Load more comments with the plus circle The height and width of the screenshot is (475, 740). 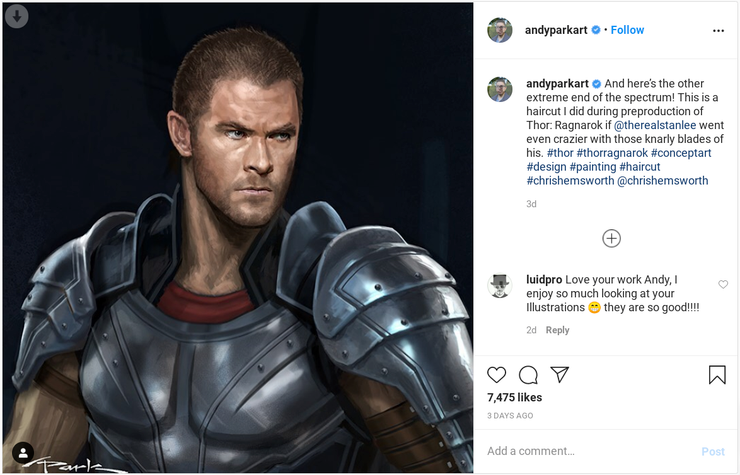[x=611, y=238]
